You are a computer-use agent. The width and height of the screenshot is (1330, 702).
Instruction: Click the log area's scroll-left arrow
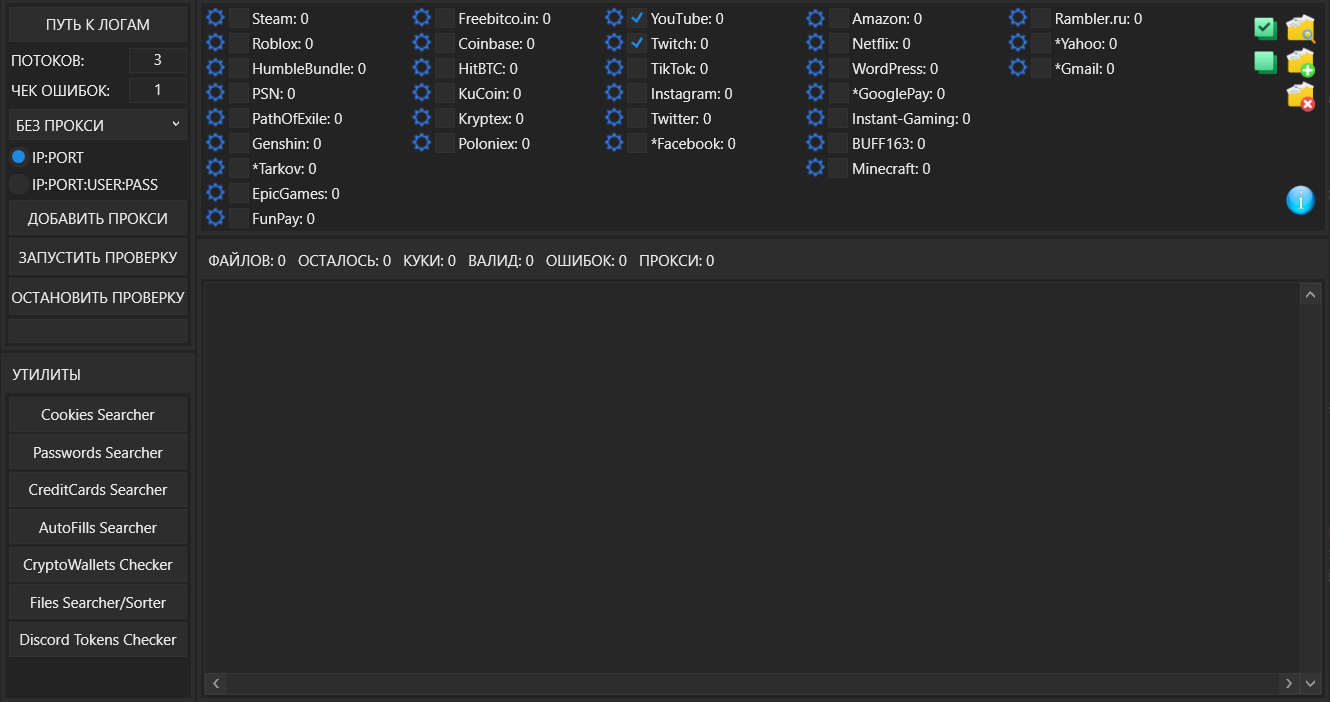(x=216, y=683)
